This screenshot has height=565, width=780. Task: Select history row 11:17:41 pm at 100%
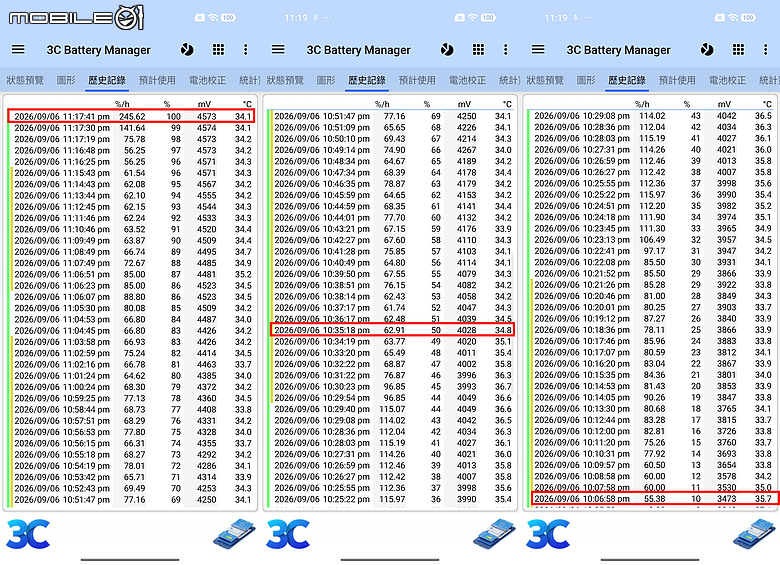tap(131, 116)
